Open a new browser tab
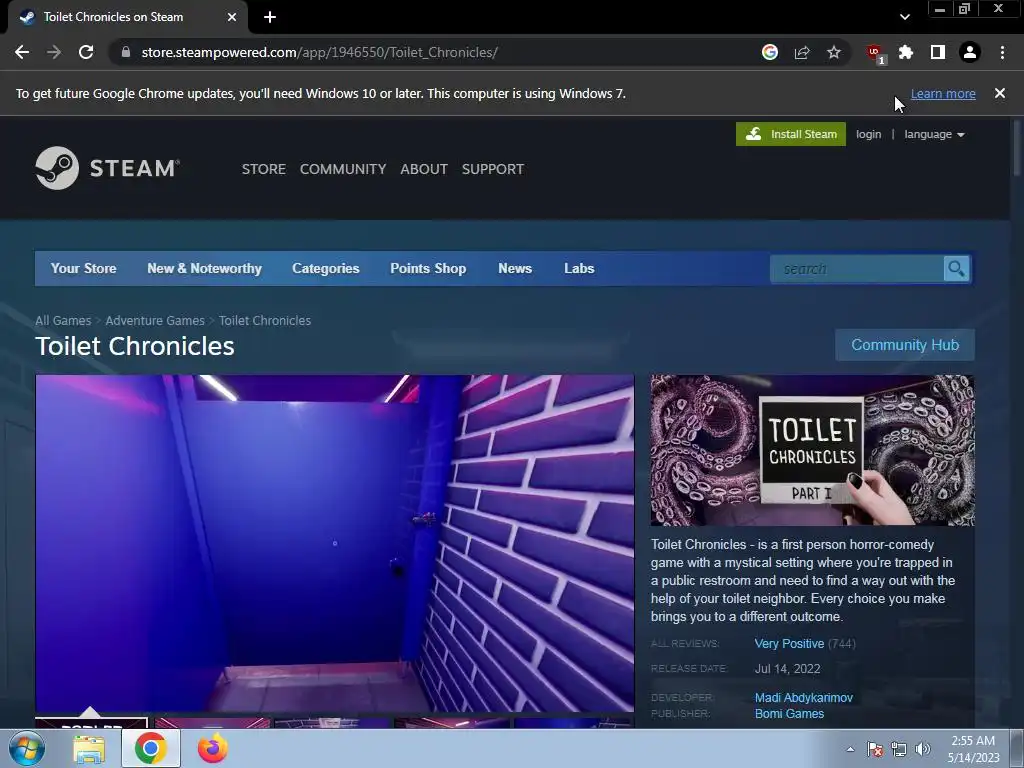Viewport: 1024px width, 768px height. coord(270,17)
